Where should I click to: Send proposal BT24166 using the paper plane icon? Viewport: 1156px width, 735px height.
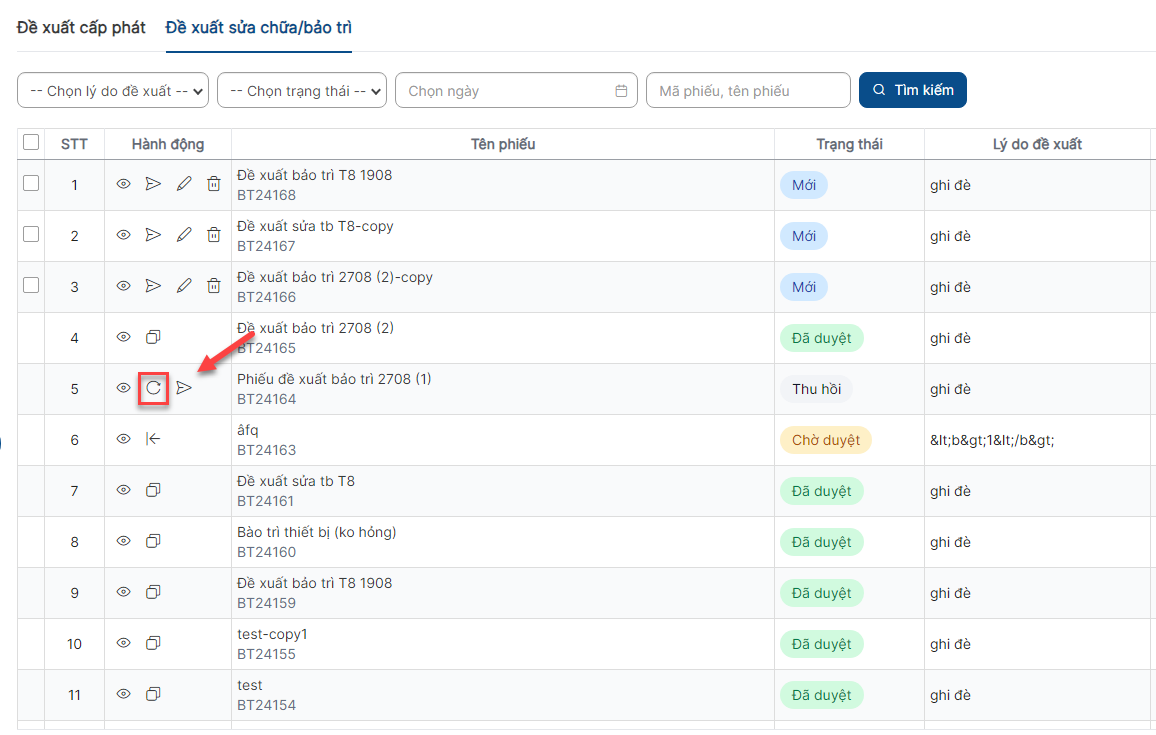tap(153, 285)
